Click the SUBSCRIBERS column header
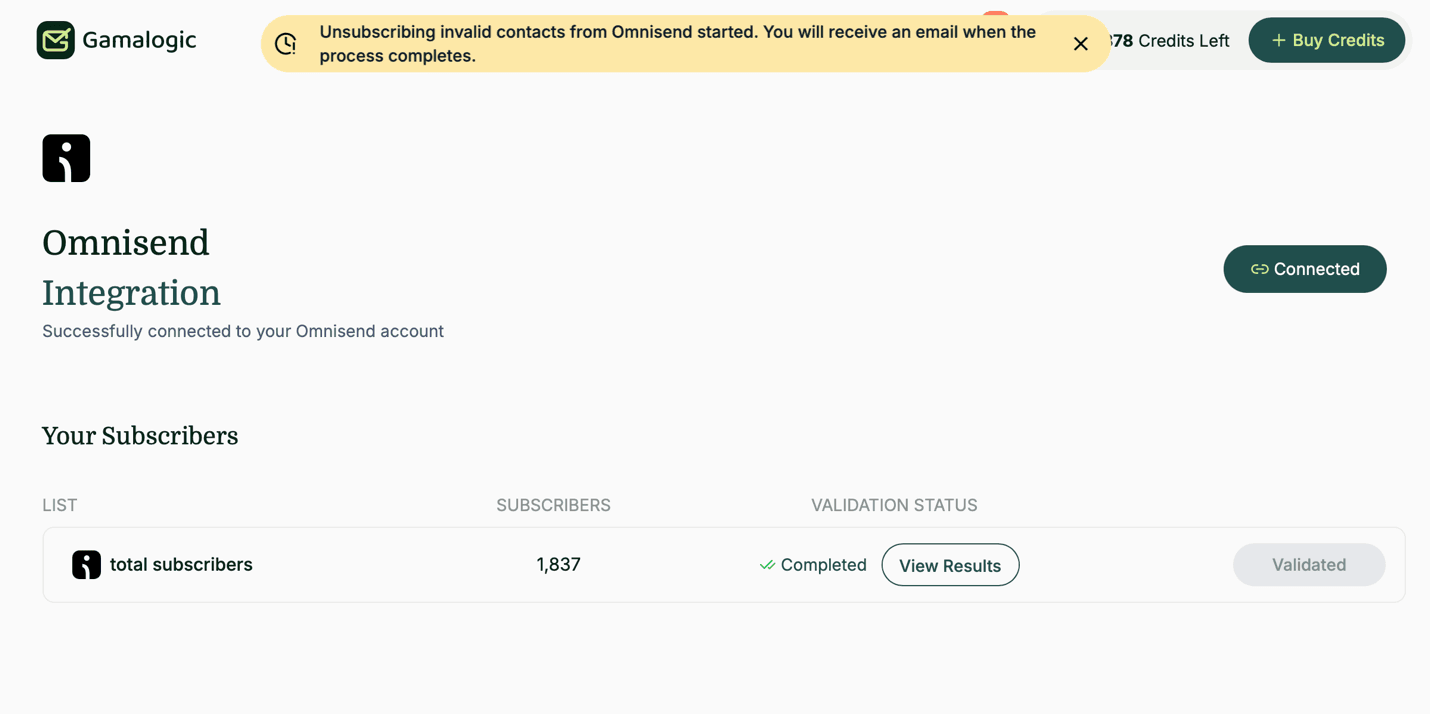Image resolution: width=1430 pixels, height=714 pixels. (553, 505)
